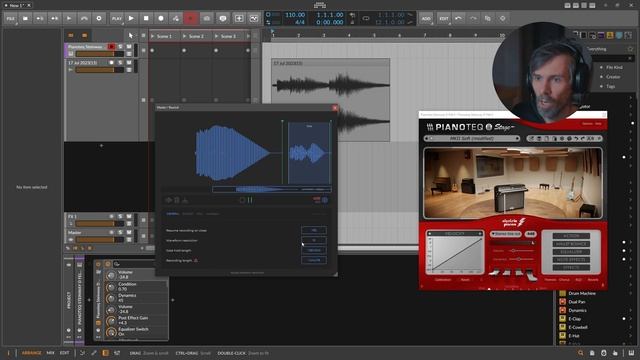Stop playback with the transport Stop button
This screenshot has height=360, width=640.
146,18
